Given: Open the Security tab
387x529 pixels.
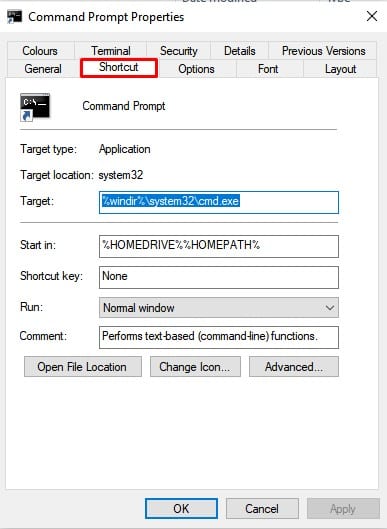Looking at the screenshot, I should pyautogui.click(x=178, y=51).
